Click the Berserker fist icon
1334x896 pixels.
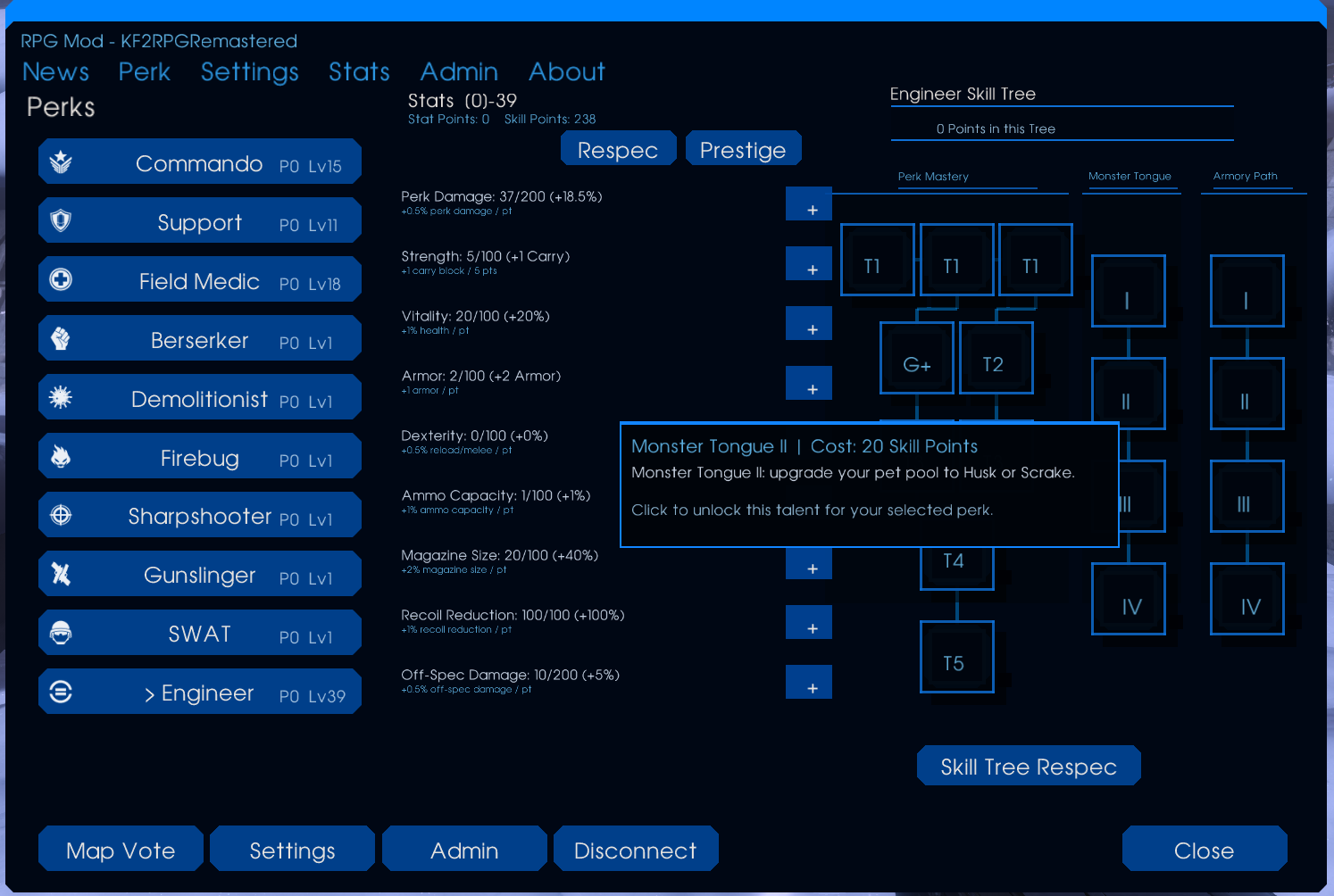point(61,338)
